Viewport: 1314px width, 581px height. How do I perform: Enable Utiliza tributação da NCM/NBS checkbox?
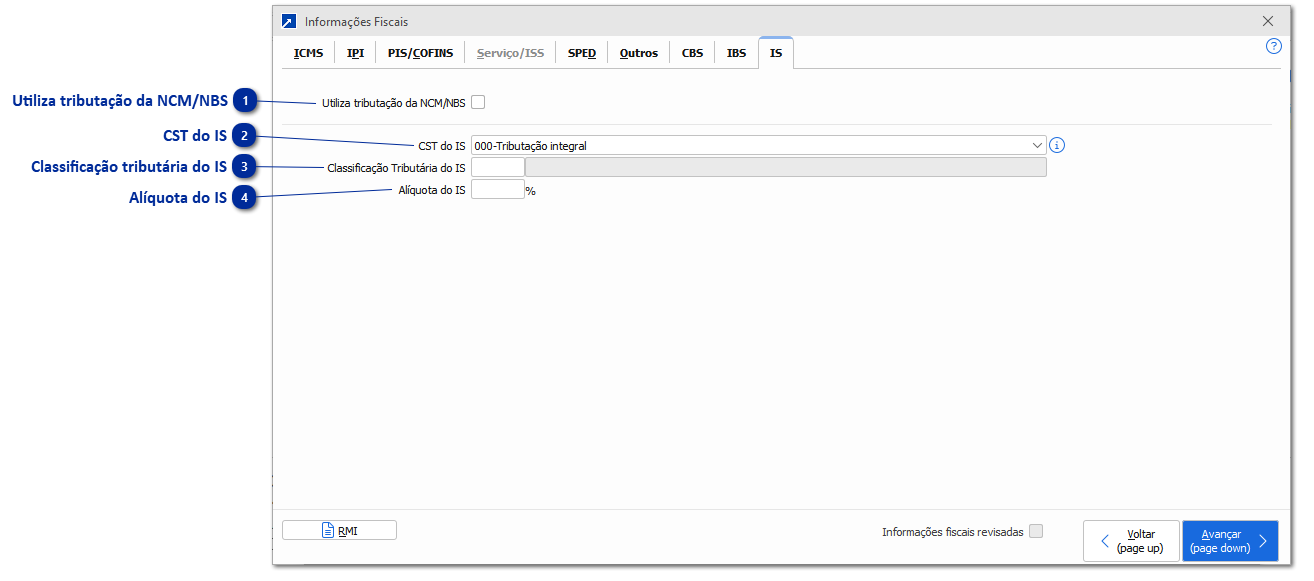[478, 102]
